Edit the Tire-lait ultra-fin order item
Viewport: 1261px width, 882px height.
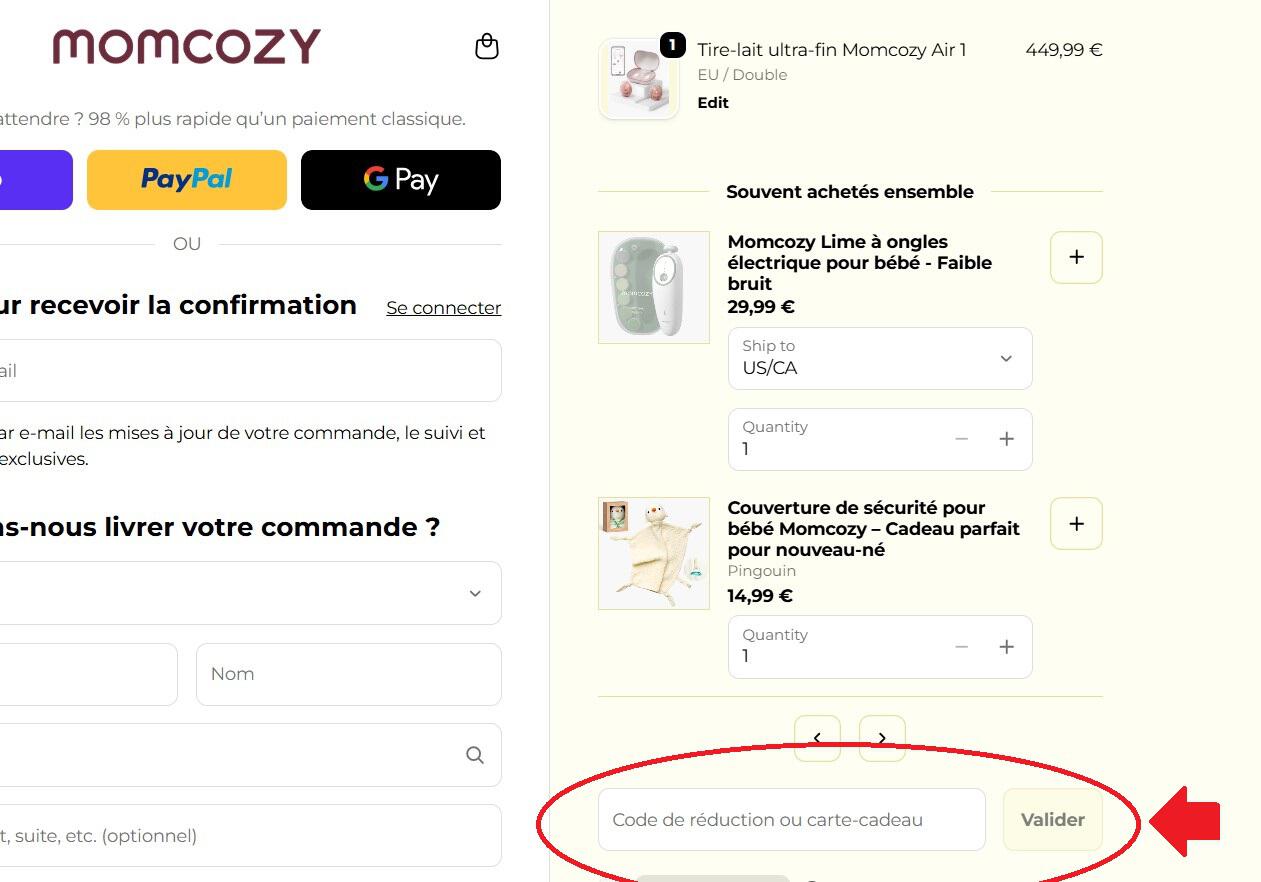712,102
